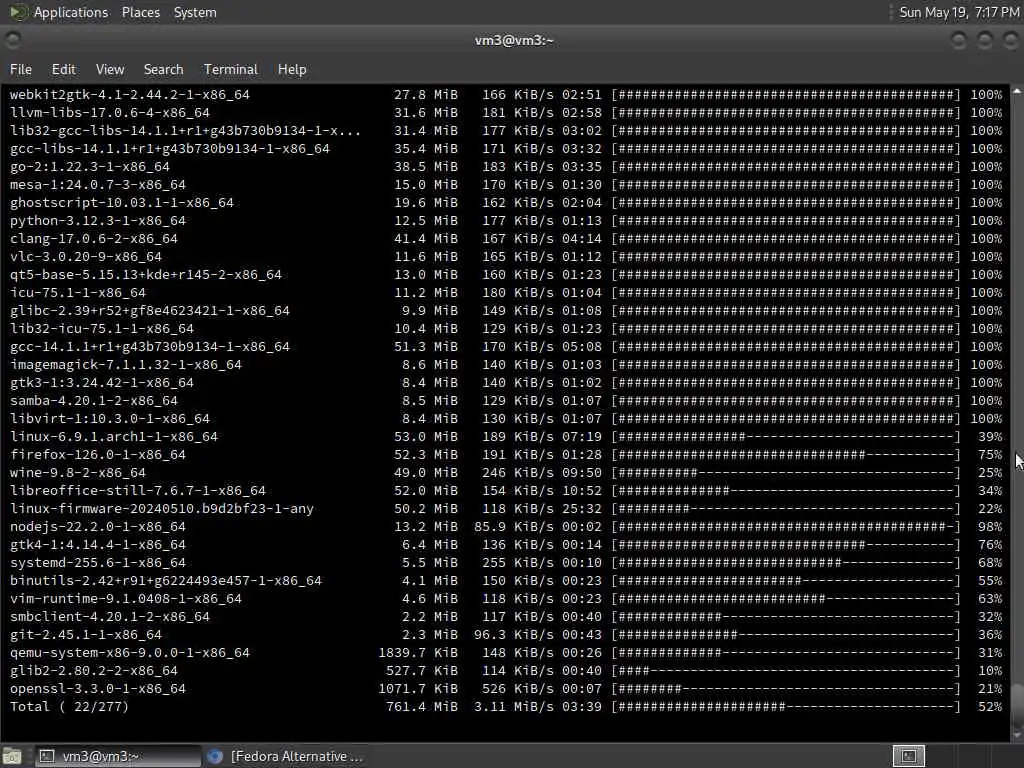This screenshot has height=768, width=1024.
Task: Click the firefox-126.0-1 progress bar
Action: click(x=786, y=455)
